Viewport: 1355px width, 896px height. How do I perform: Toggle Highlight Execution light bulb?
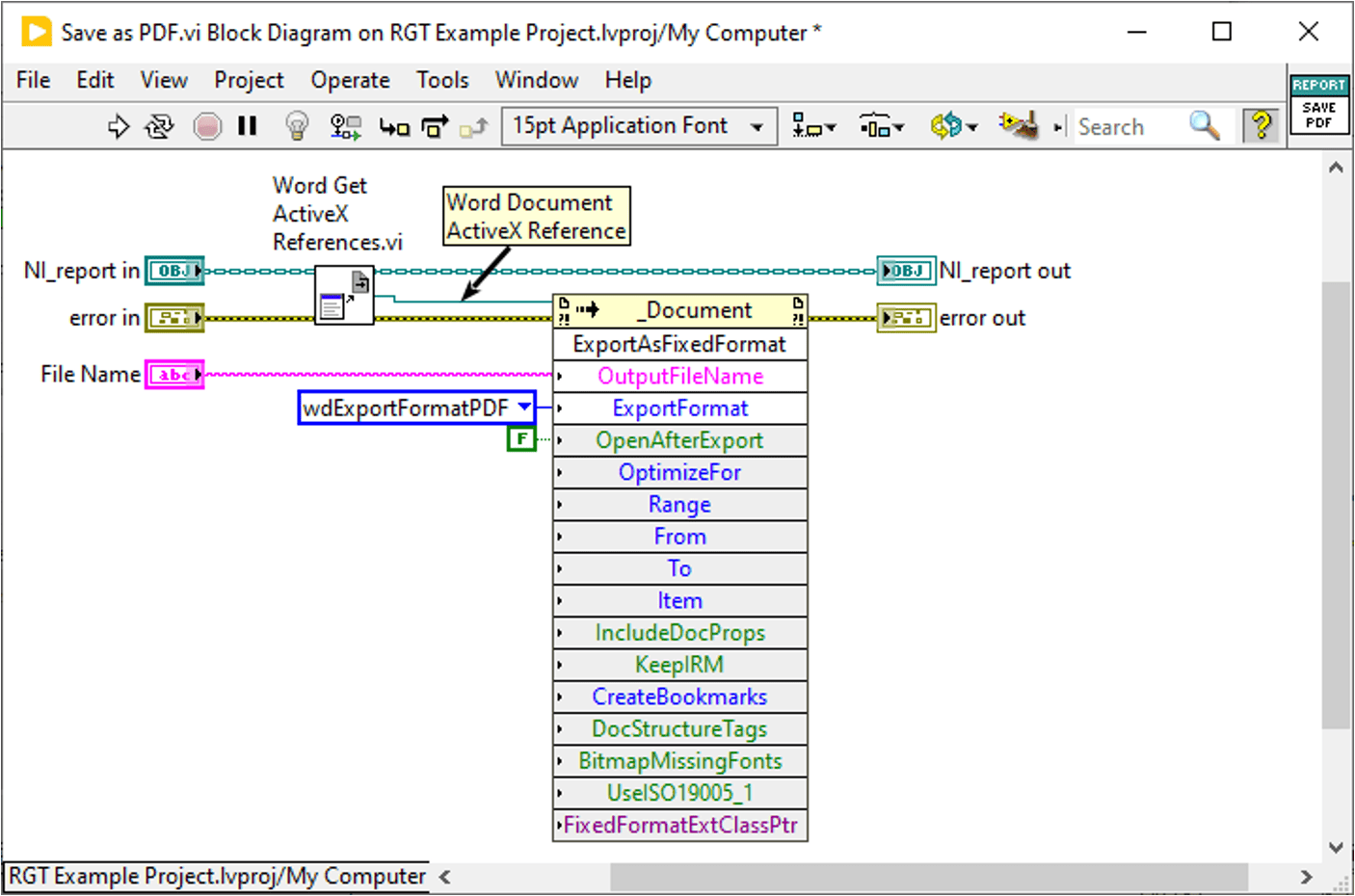coord(297,126)
